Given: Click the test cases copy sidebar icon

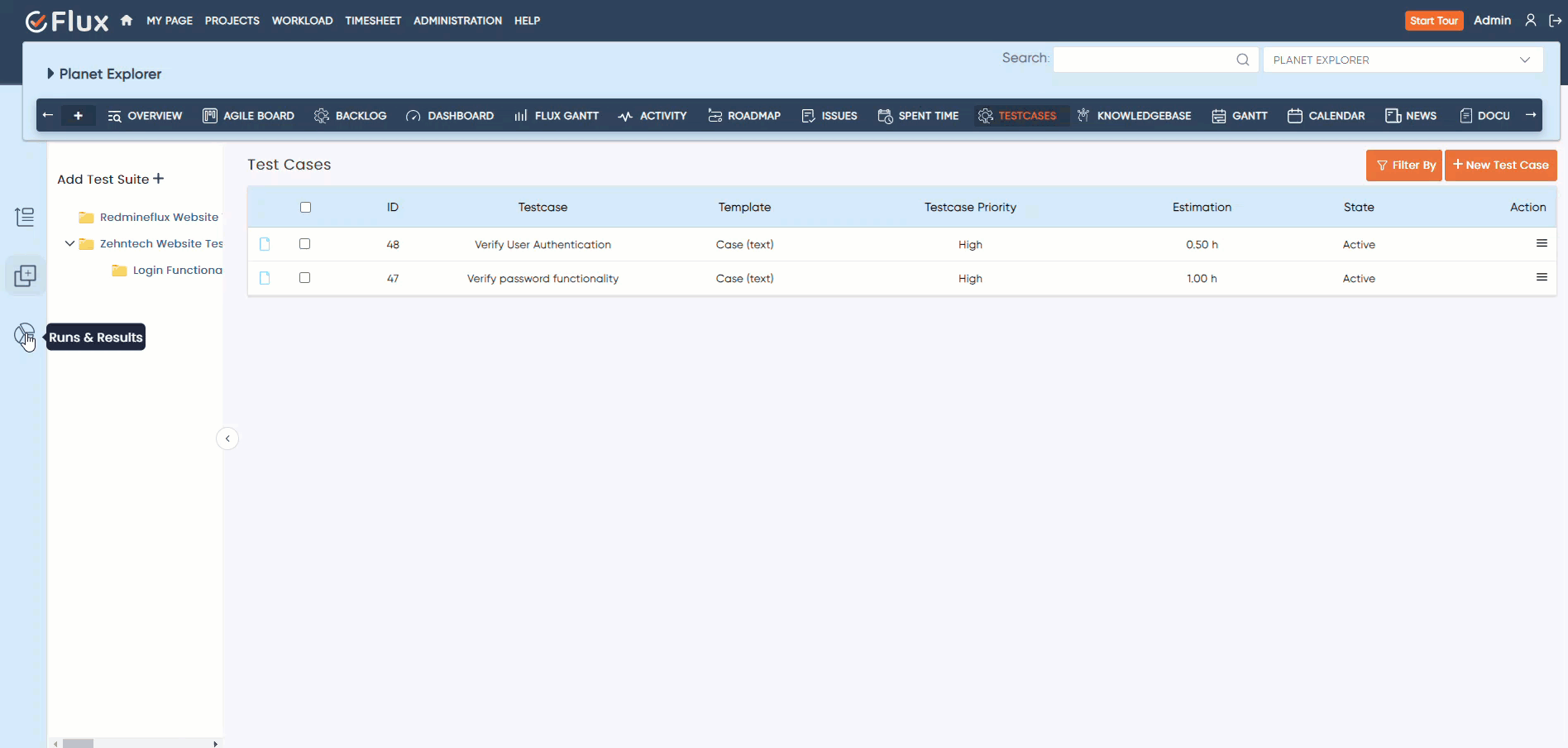Looking at the screenshot, I should coord(25,276).
